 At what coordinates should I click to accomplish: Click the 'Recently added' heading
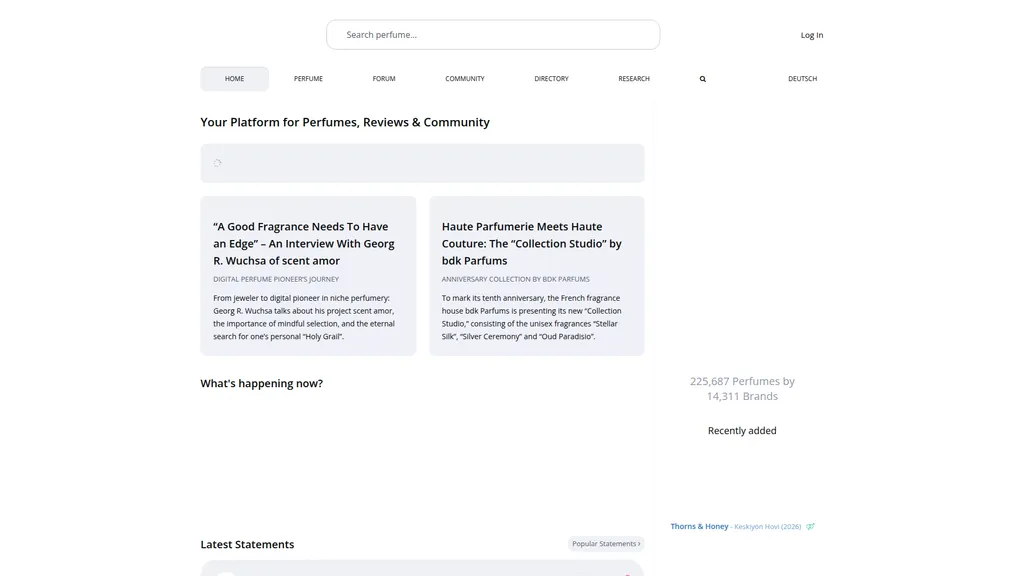pos(742,431)
